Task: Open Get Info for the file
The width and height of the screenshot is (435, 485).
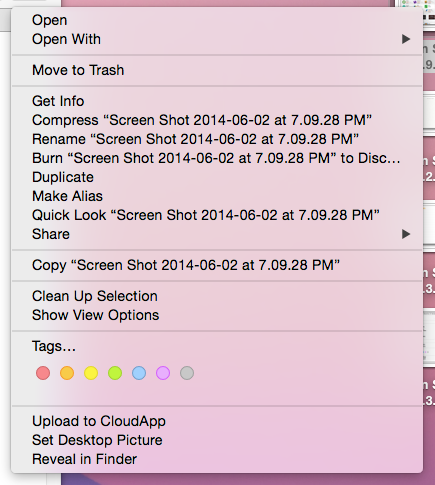Action: click(217, 101)
